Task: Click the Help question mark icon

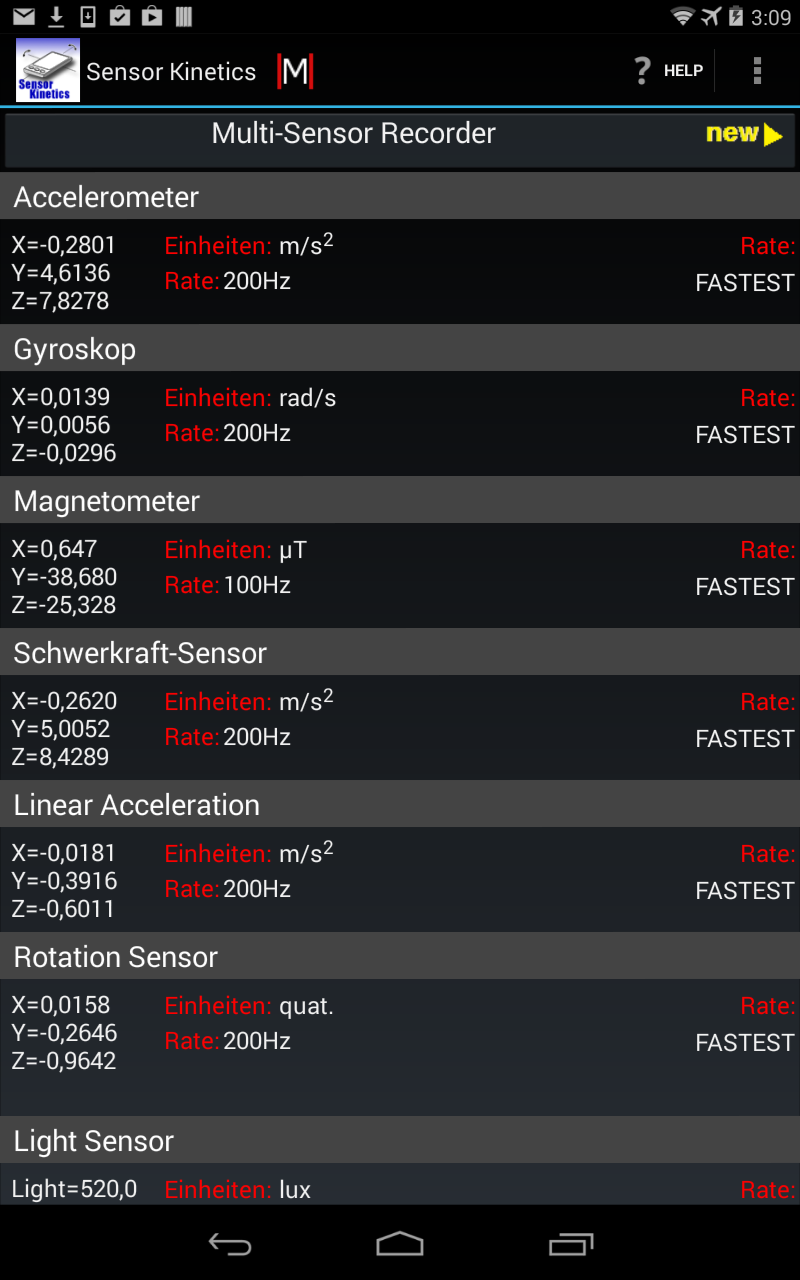Action: 642,71
